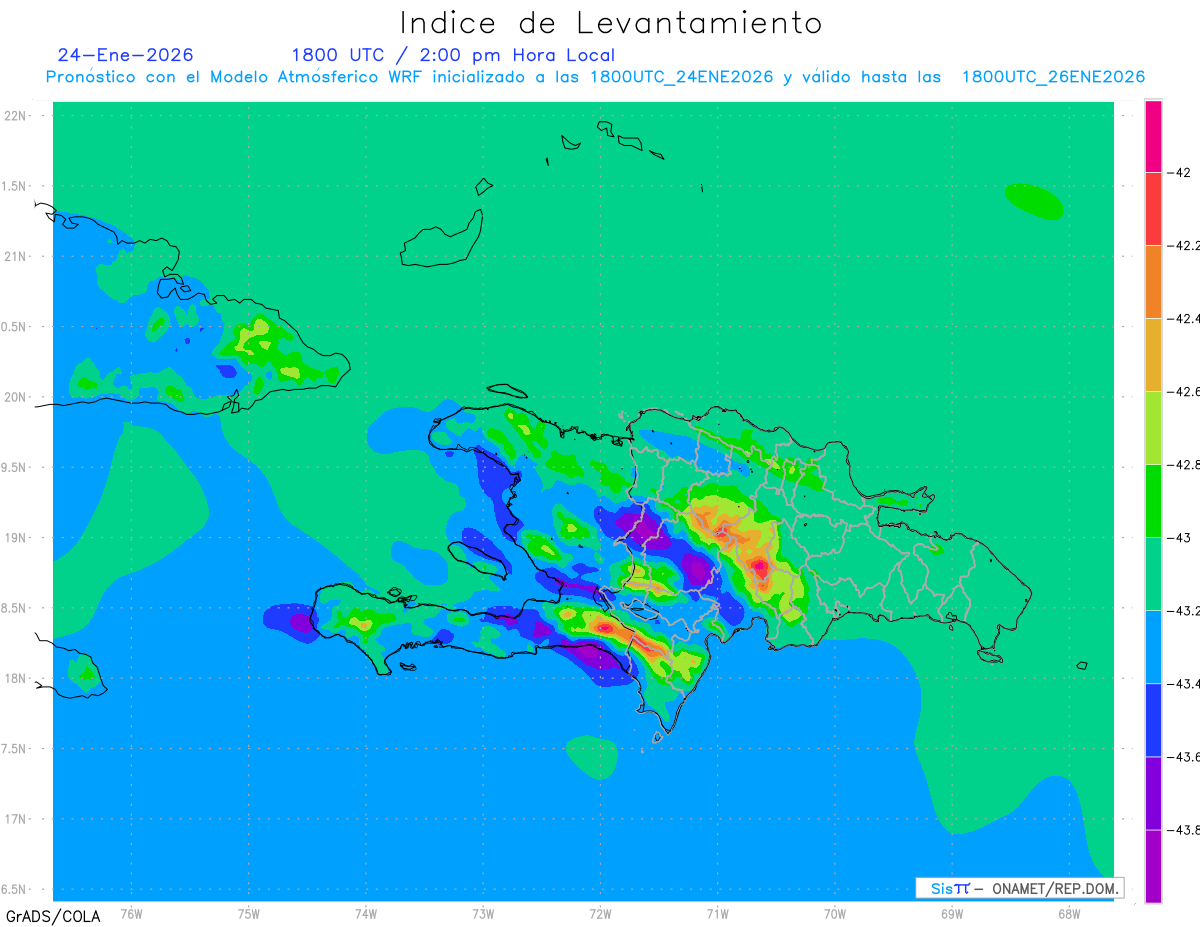Click the "72W" longitude label
1200x927 pixels.
click(600, 913)
